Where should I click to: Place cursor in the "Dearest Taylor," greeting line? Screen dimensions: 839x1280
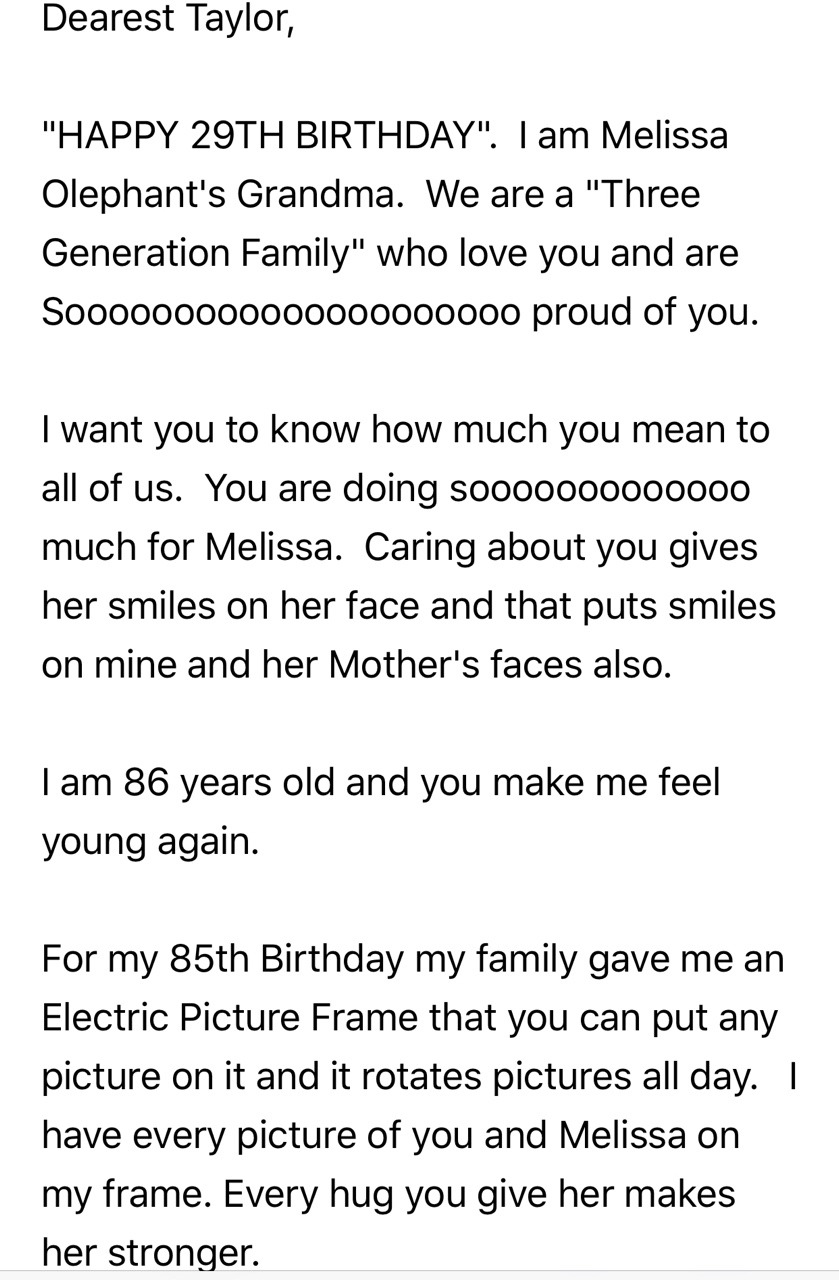click(x=168, y=20)
